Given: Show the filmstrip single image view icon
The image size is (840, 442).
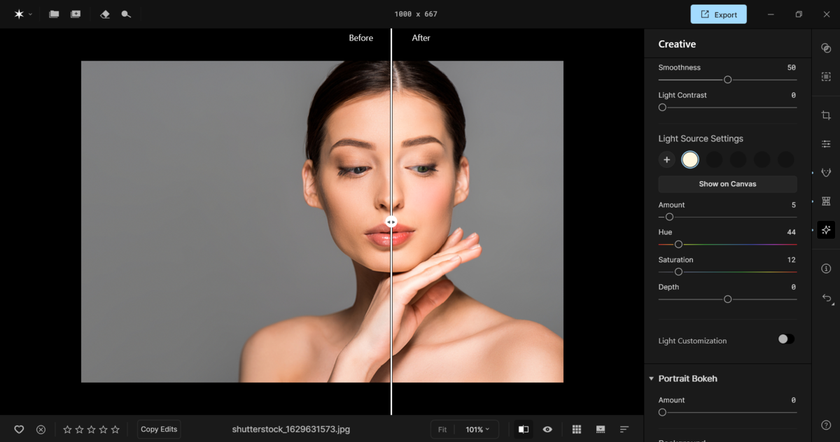Looking at the screenshot, I should pos(601,429).
